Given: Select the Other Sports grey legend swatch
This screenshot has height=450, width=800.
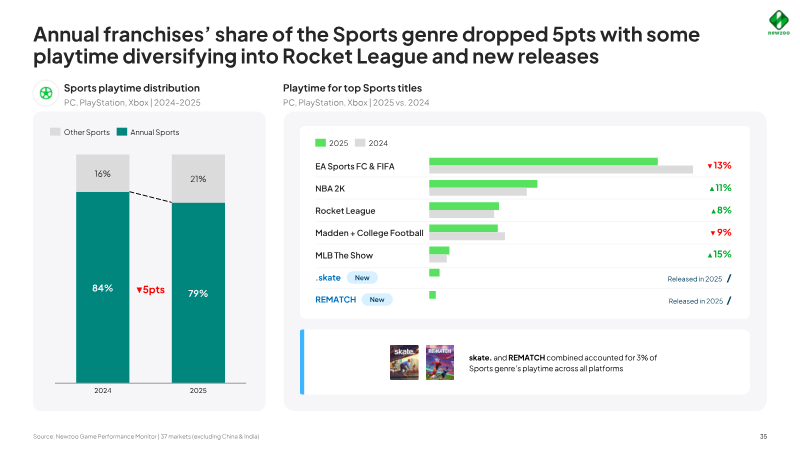Looking at the screenshot, I should [55, 132].
